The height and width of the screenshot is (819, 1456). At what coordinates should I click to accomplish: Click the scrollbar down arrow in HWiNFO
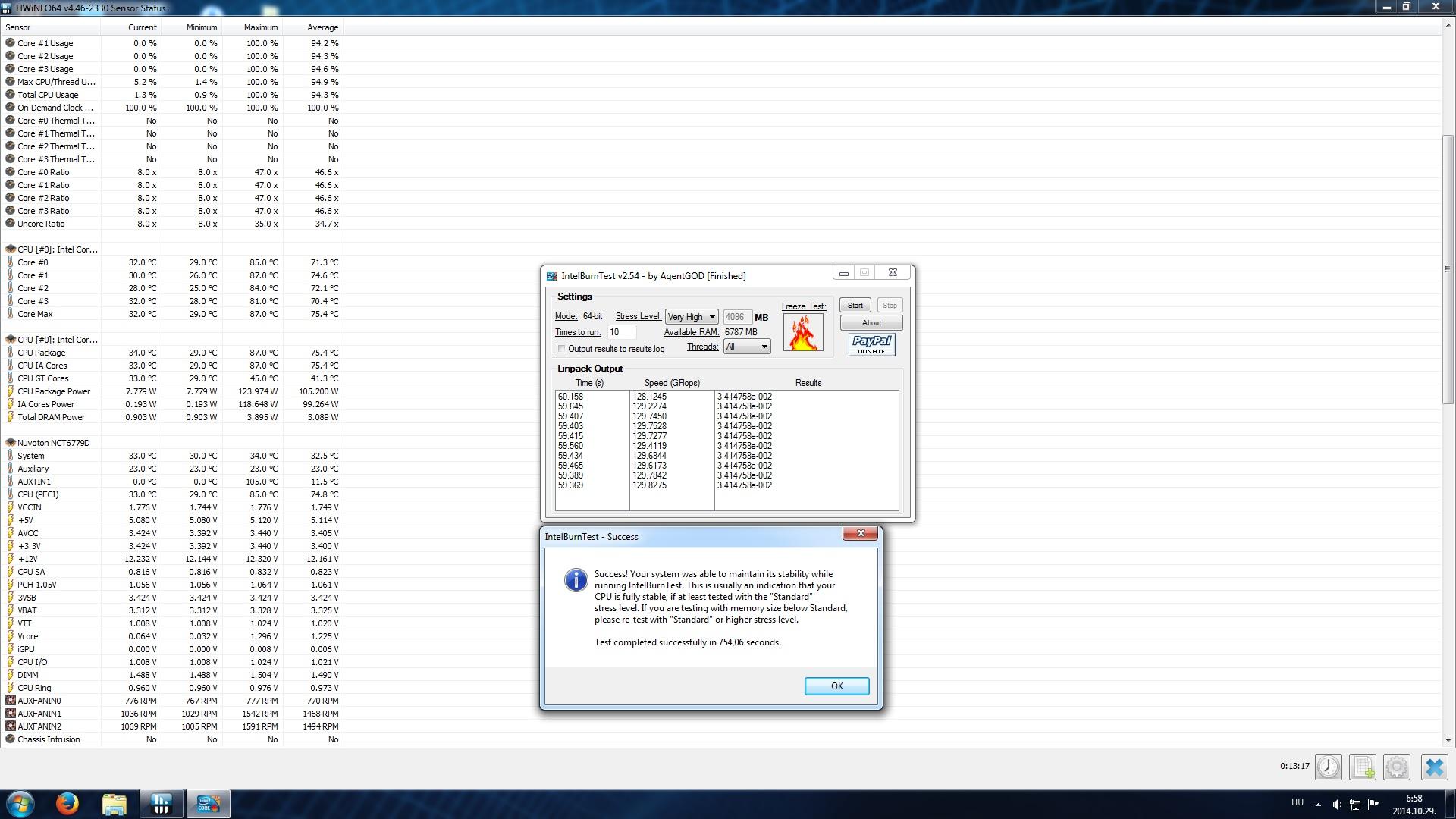(x=1448, y=740)
